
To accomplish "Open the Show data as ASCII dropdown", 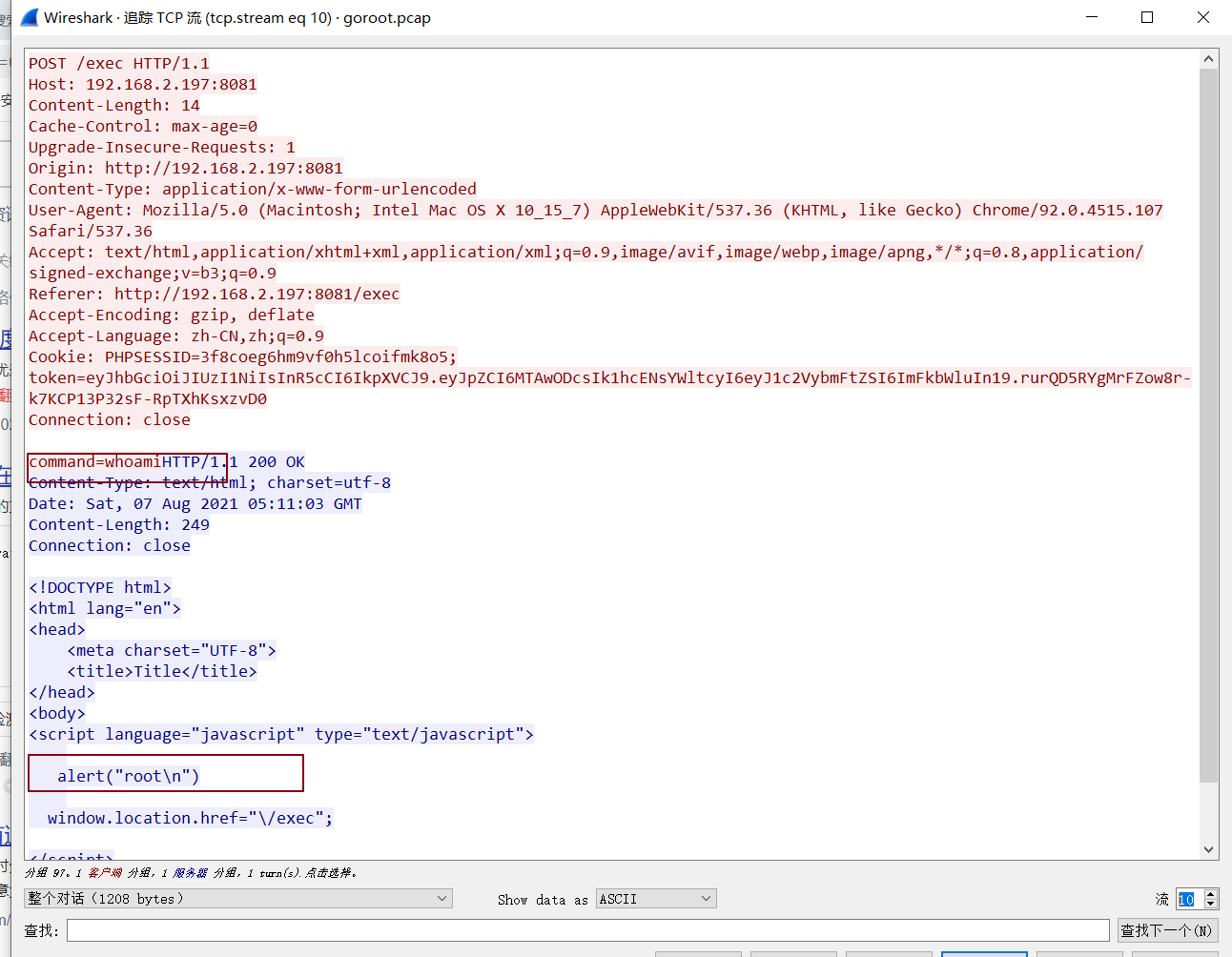I will tap(656, 899).
